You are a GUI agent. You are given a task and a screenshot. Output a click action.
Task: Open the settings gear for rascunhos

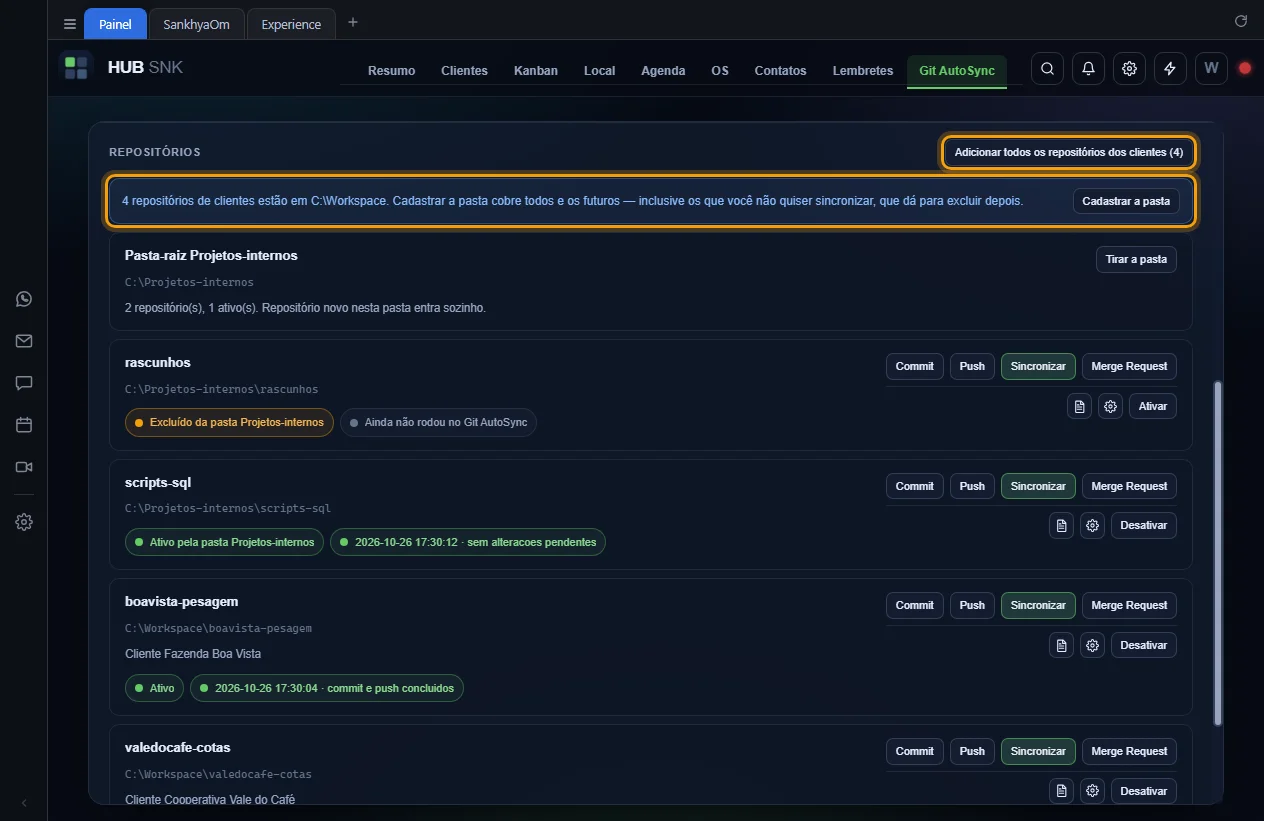pos(1110,406)
